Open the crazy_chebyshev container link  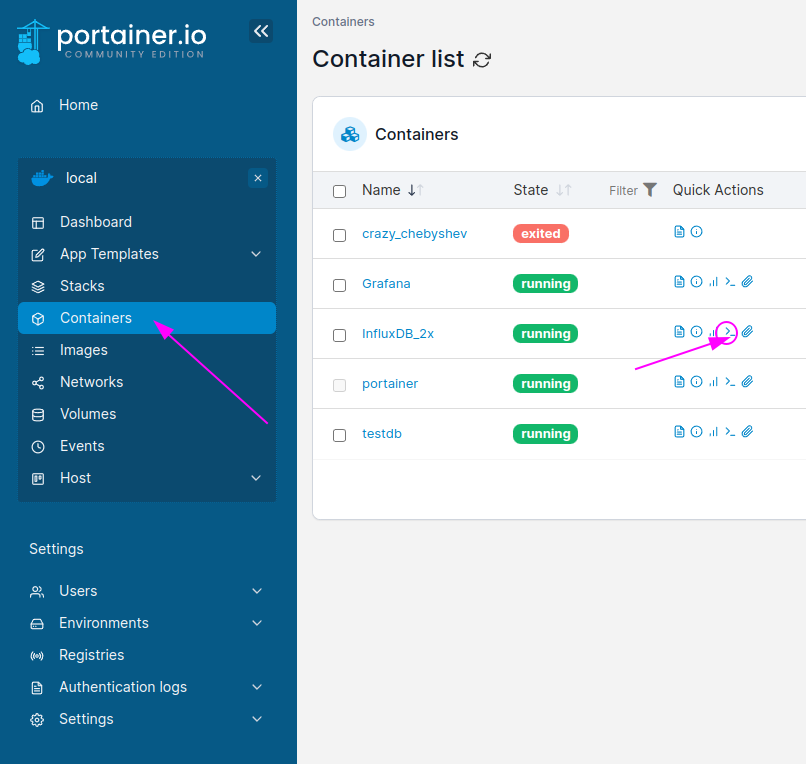(x=414, y=233)
